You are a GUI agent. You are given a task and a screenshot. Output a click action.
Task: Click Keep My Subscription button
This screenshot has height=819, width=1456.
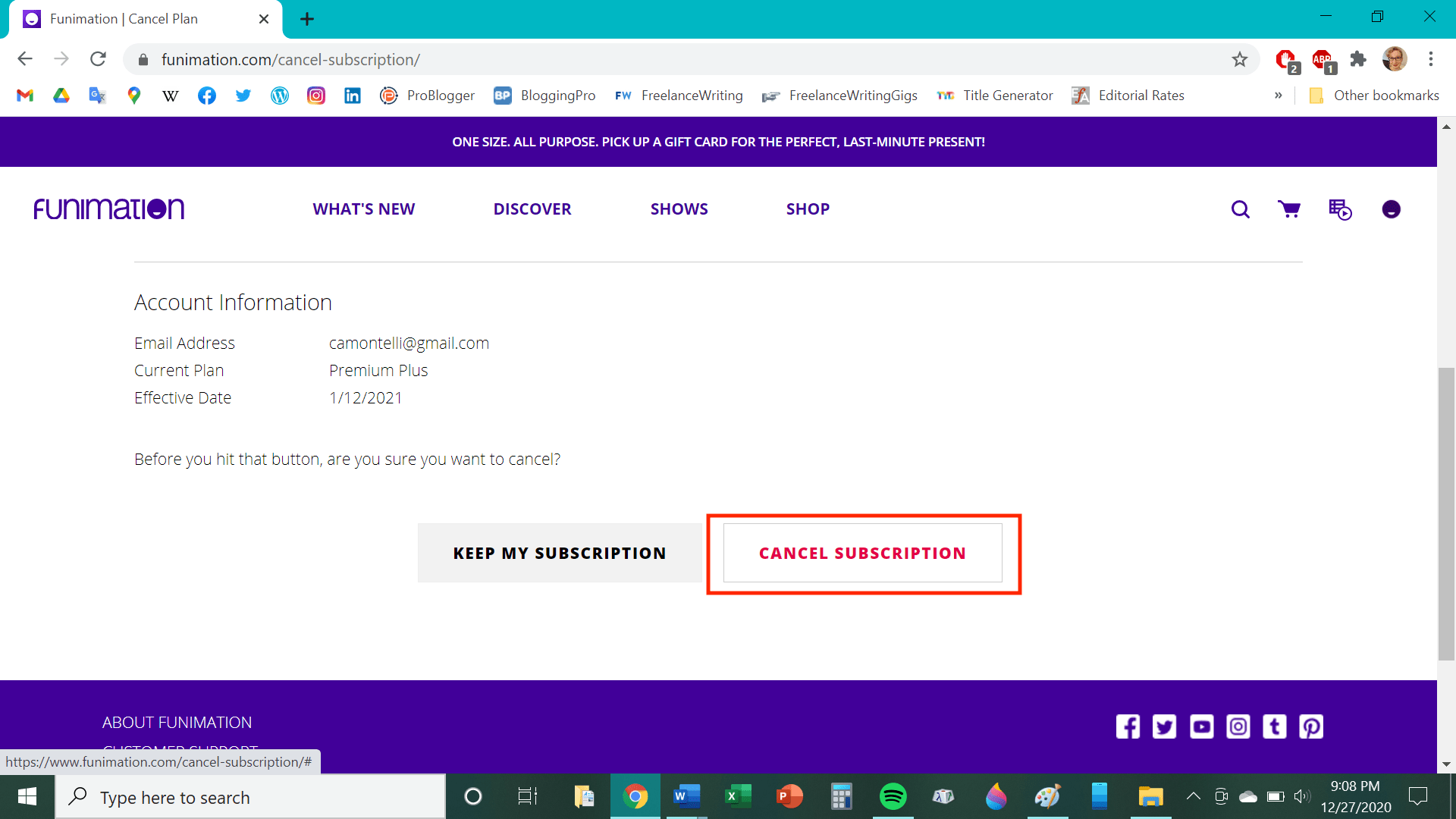[x=560, y=553]
